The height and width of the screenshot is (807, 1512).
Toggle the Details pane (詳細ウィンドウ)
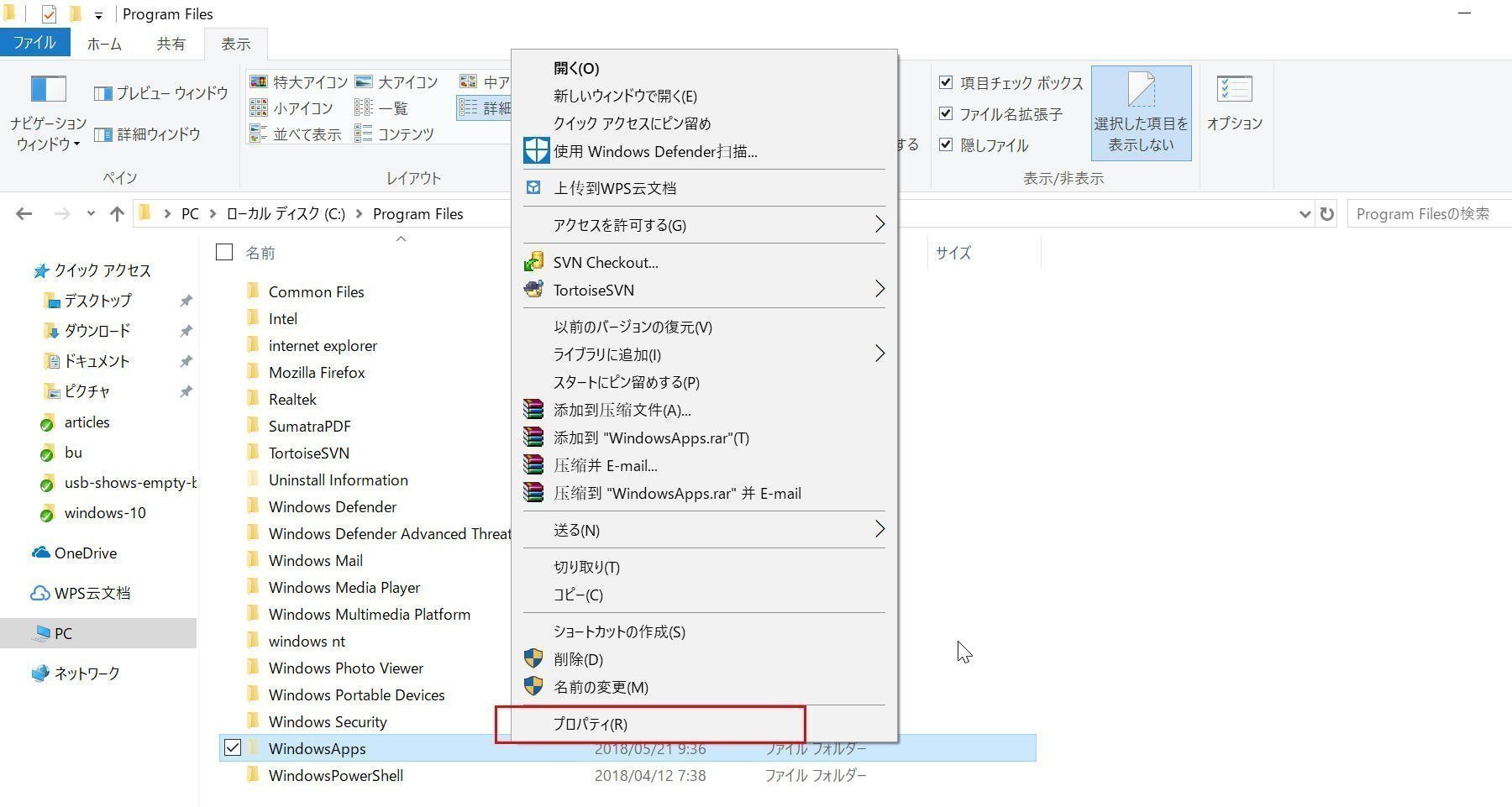[x=147, y=134]
